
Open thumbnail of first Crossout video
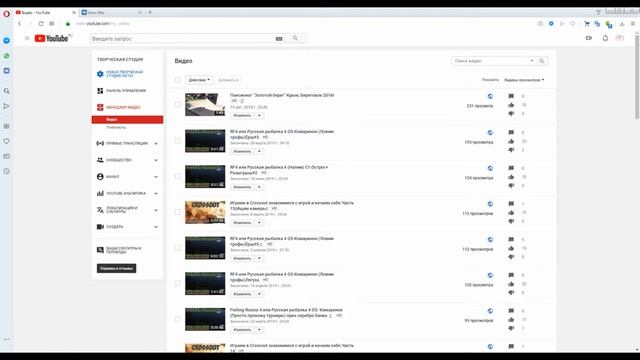[x=205, y=212]
